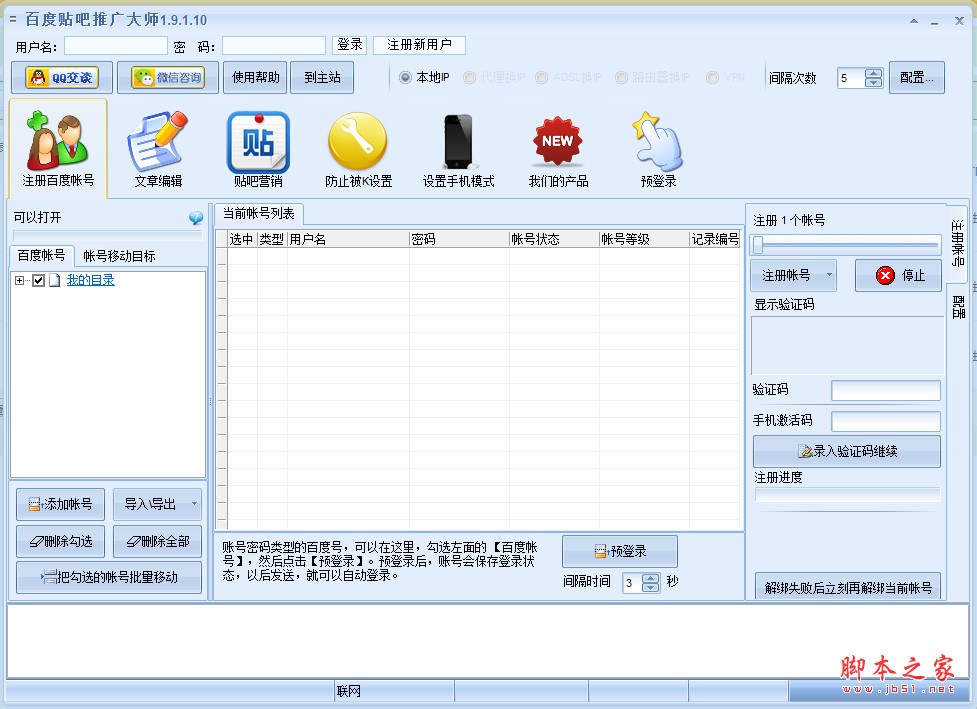Screen dimensions: 977x709
Task: Select the 本地IP radio button
Action: 406,77
